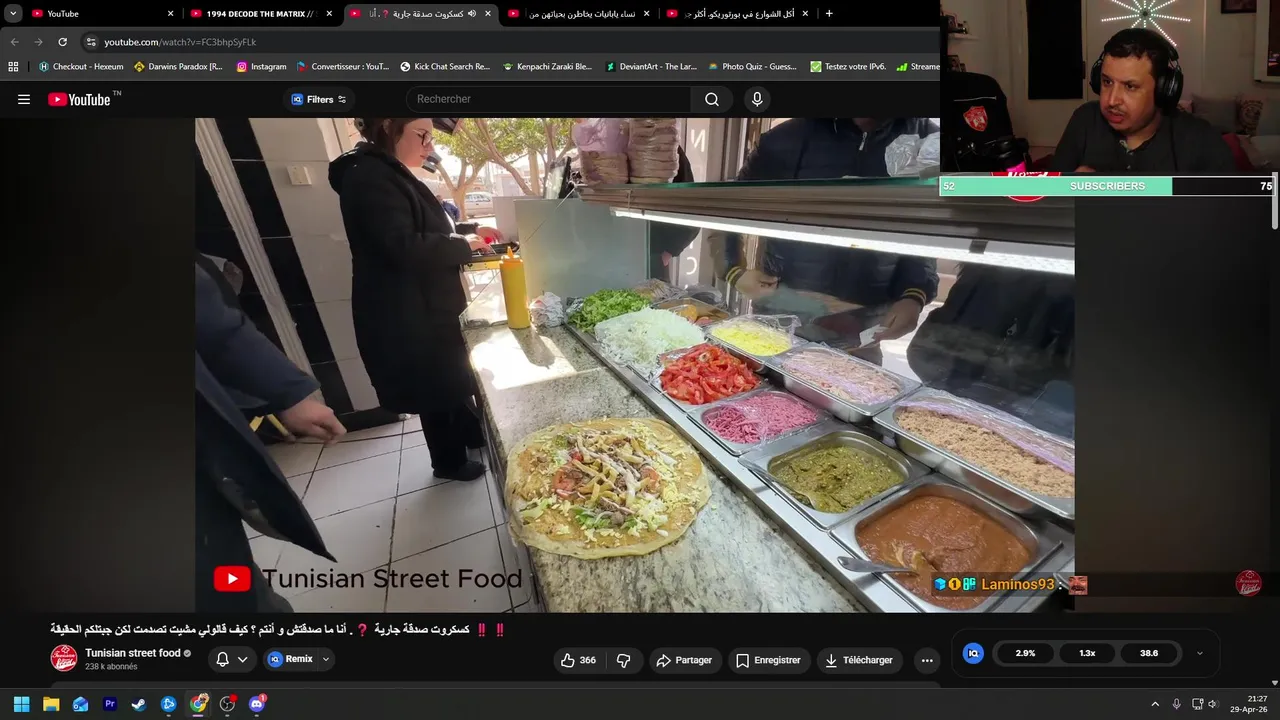
Task: Open Kick Chat Search bookmark
Action: 445,67
